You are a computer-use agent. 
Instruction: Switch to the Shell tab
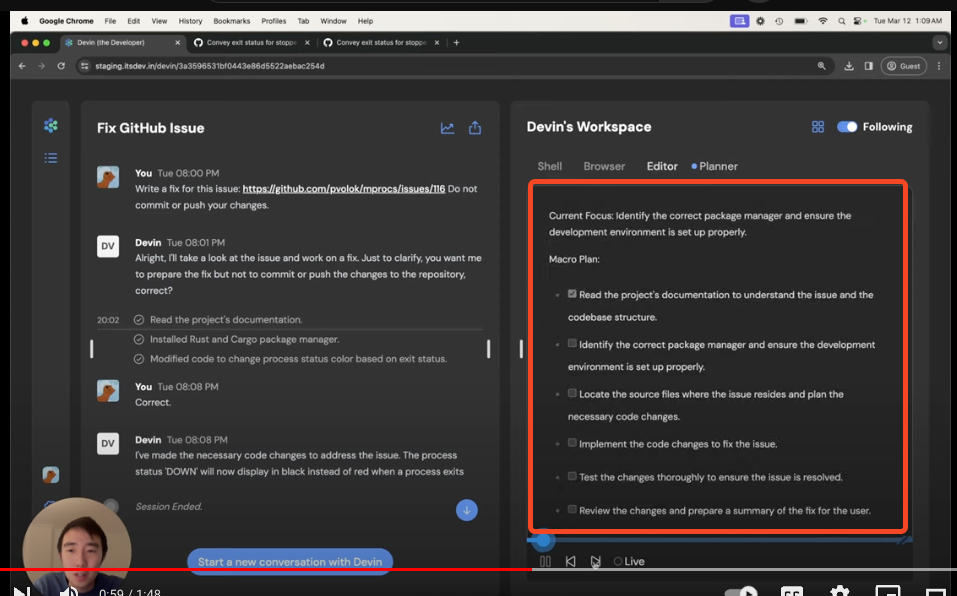(x=549, y=166)
